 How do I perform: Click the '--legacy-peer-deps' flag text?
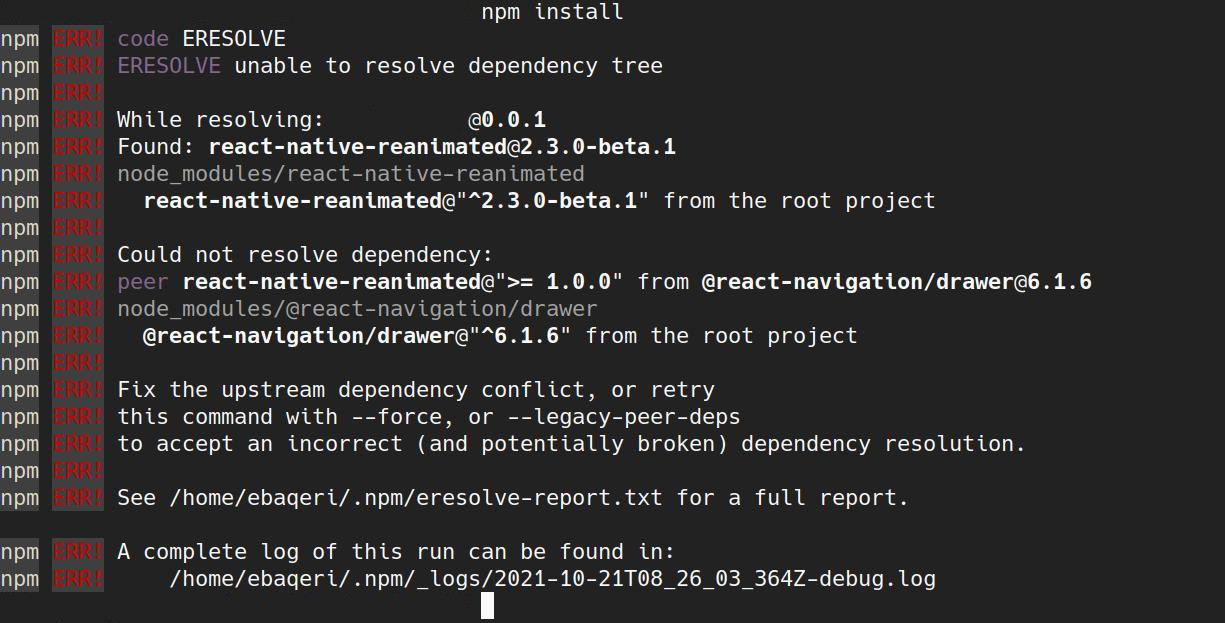tap(623, 417)
